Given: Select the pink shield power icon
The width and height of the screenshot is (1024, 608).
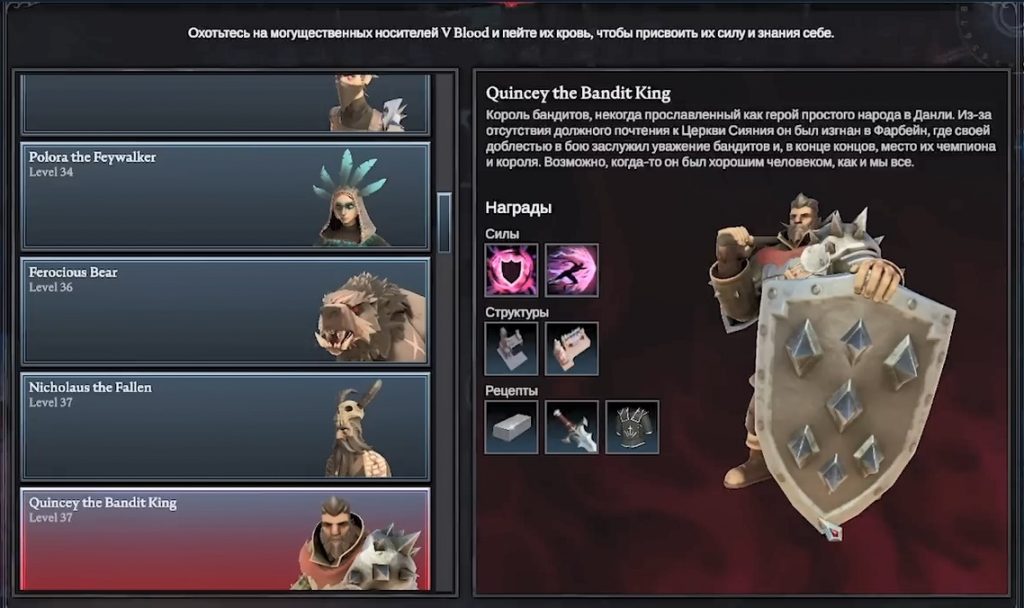Looking at the screenshot, I should (x=511, y=270).
